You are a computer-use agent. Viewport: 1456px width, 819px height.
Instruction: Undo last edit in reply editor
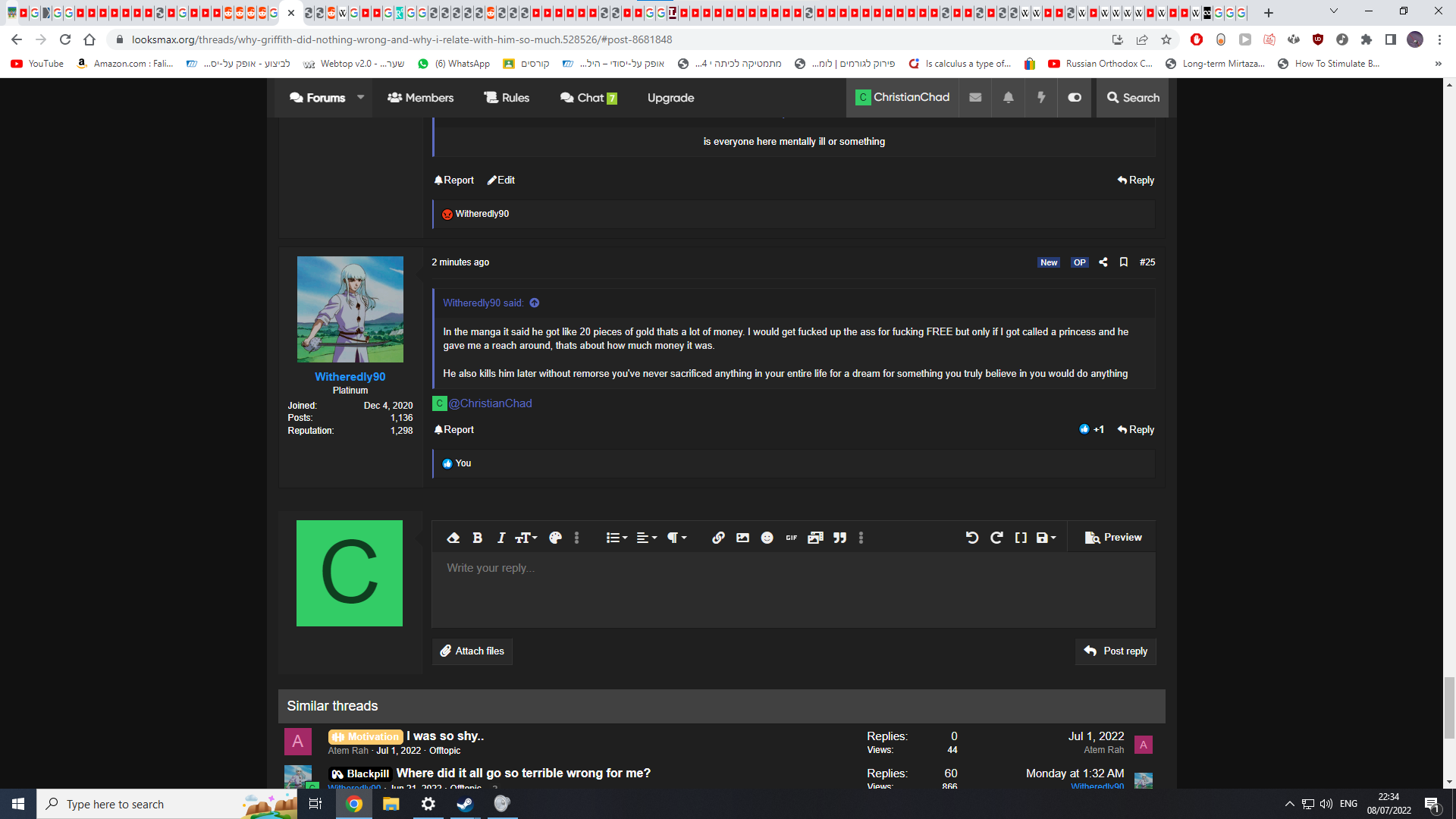(972, 538)
